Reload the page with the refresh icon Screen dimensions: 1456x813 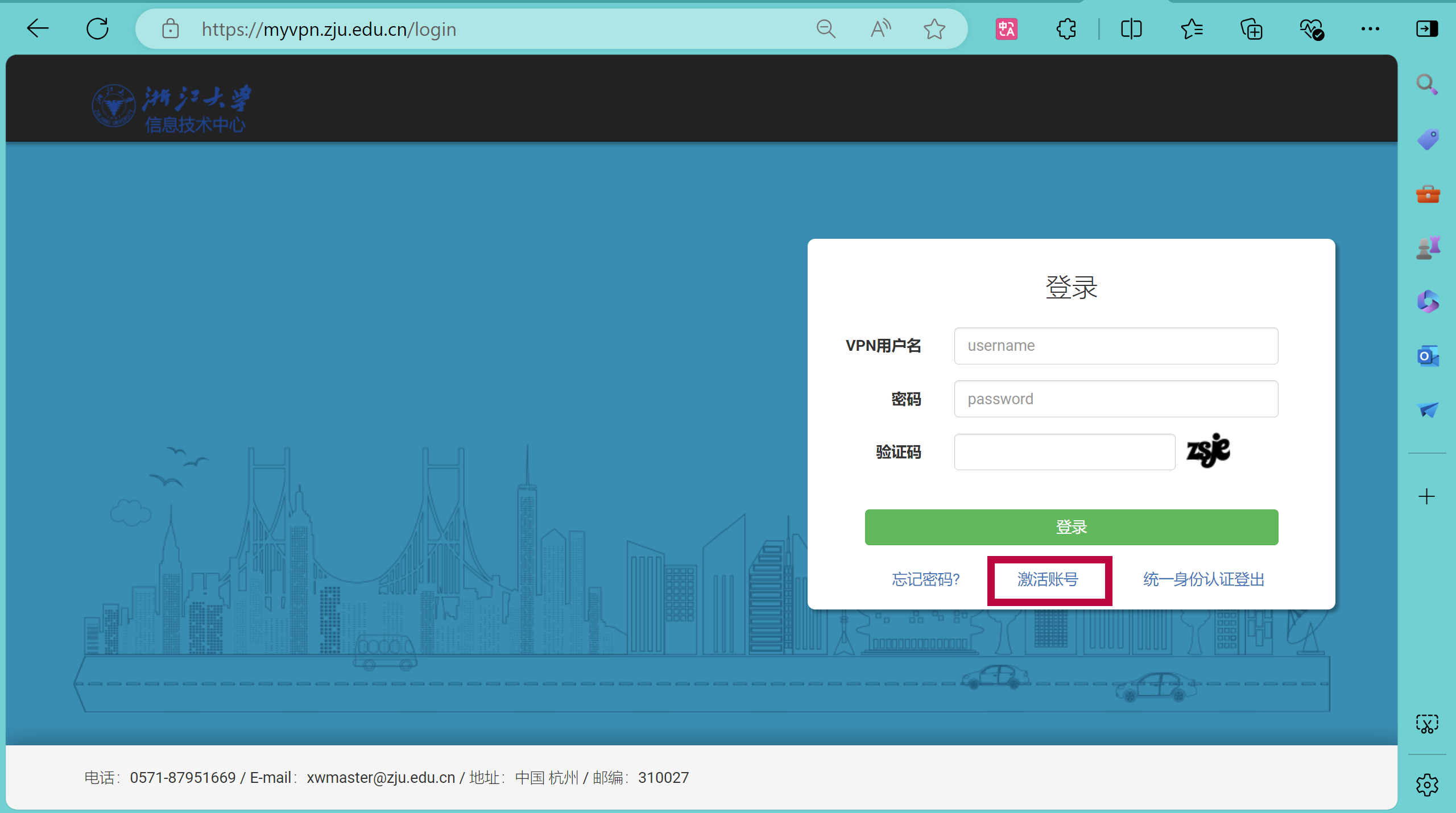tap(97, 28)
